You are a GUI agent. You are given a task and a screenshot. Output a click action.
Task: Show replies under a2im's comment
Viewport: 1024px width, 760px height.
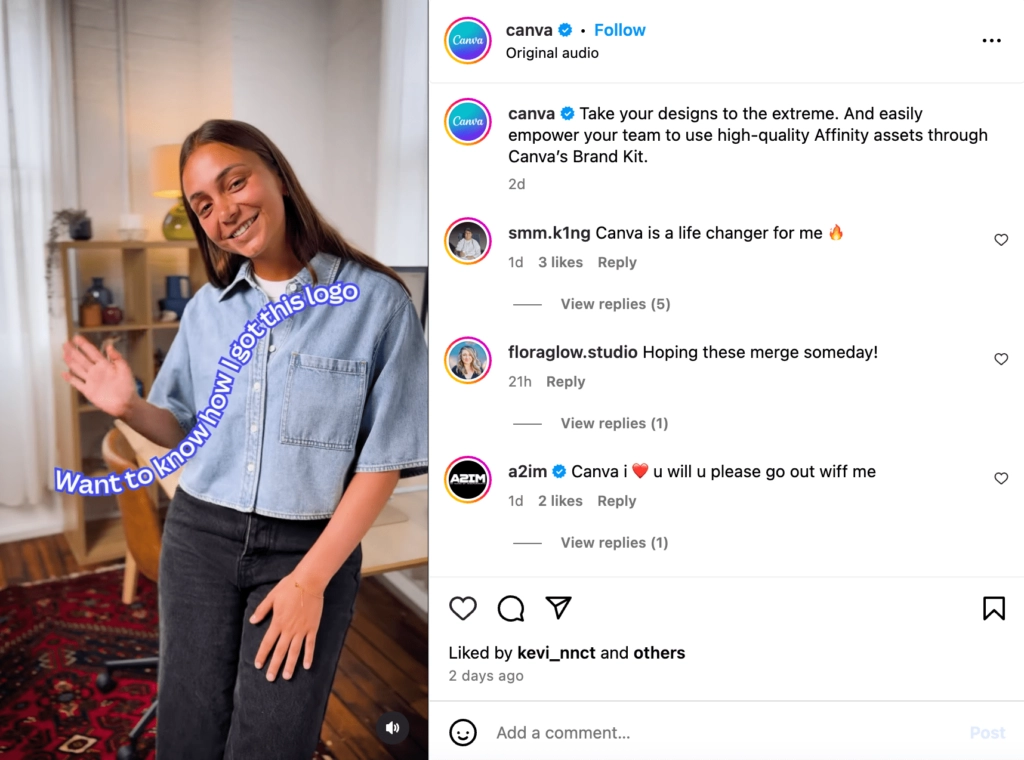pos(614,543)
